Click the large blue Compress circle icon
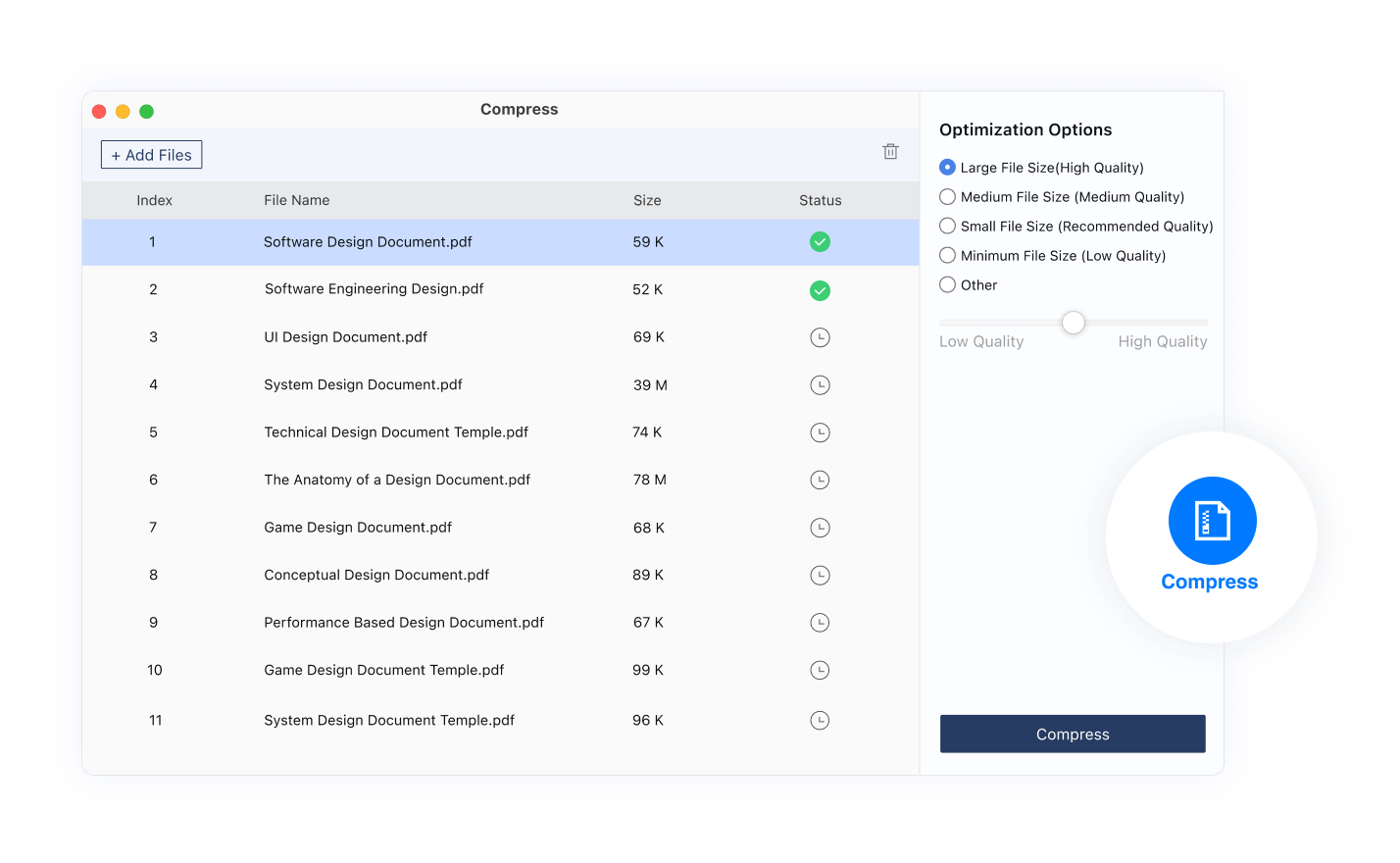Viewport: 1400px width, 863px height. (x=1212, y=521)
